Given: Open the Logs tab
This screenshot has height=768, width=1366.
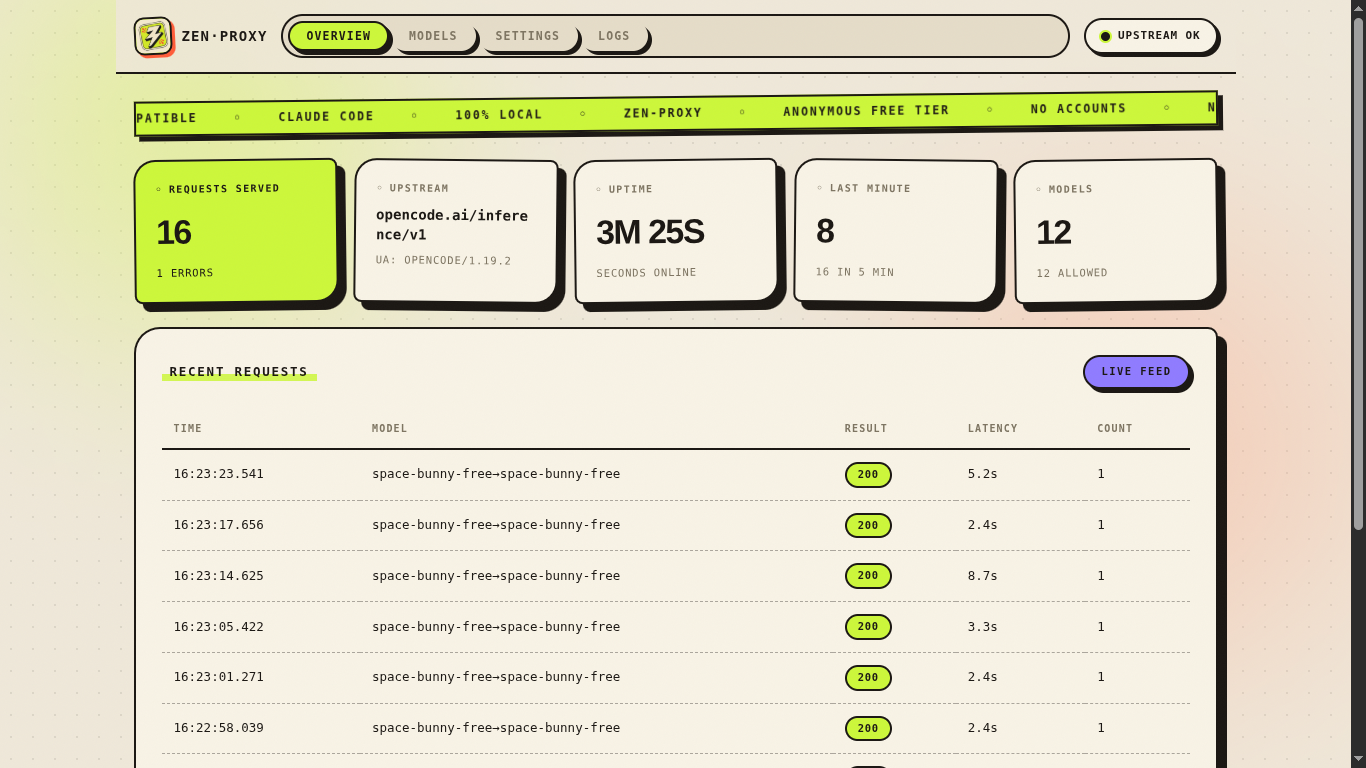Looking at the screenshot, I should [614, 36].
